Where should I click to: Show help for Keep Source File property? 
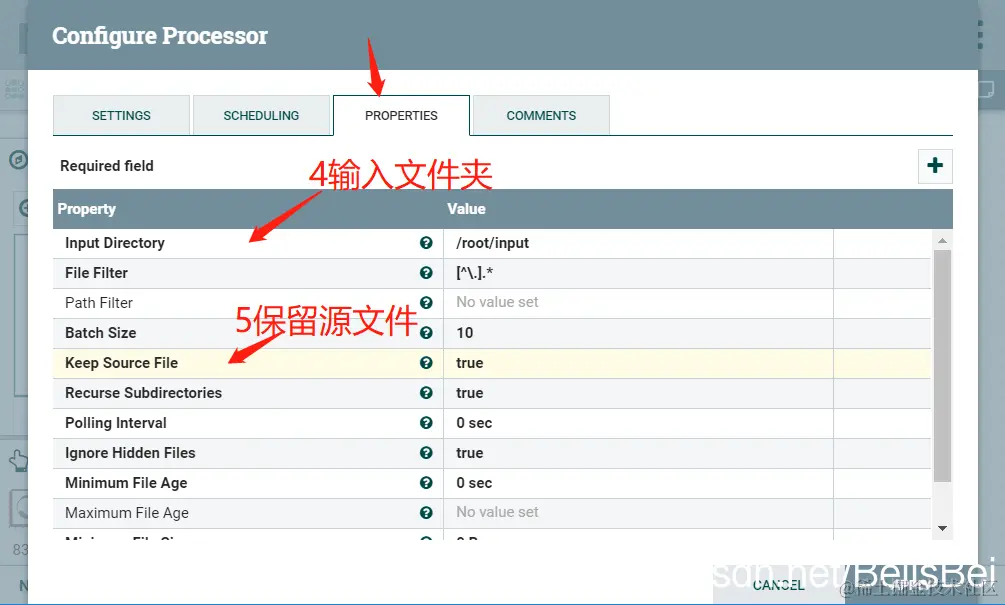426,363
